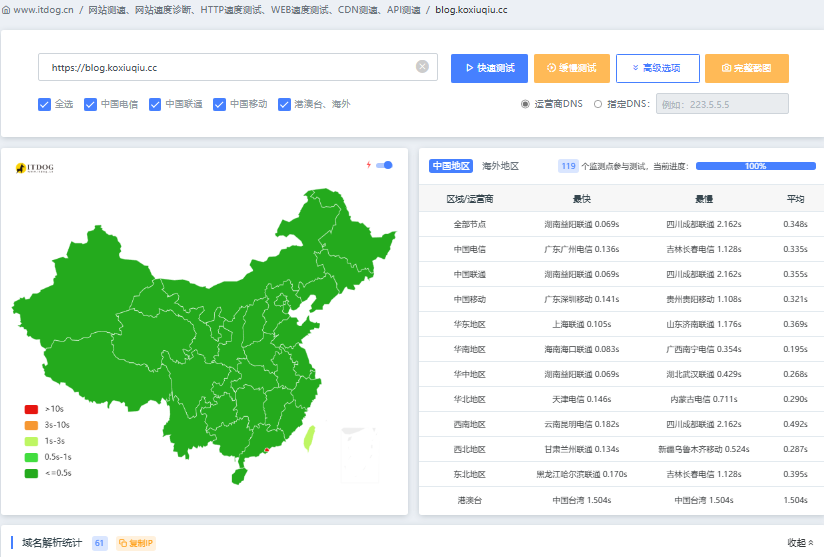Click the red lightning bolt icon above map
The image size is (824, 557).
pos(368,165)
